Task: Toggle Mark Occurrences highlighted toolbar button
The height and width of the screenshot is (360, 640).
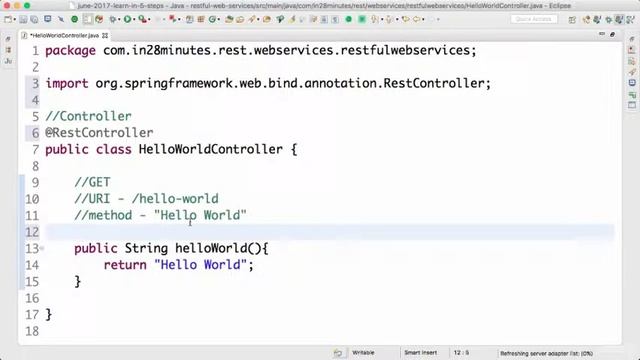Action: [87, 19]
